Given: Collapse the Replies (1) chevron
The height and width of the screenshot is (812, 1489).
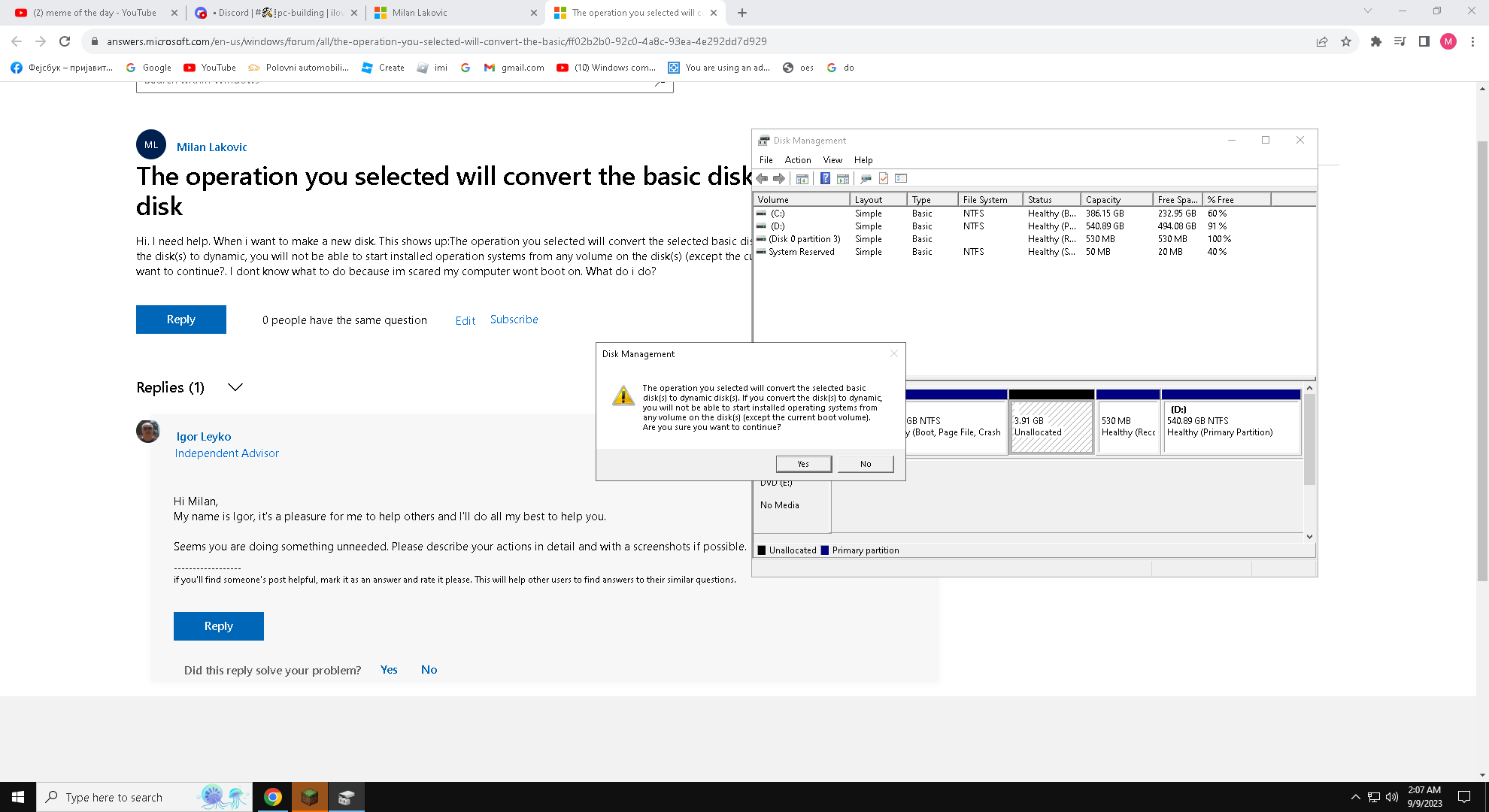Looking at the screenshot, I should coord(235,387).
